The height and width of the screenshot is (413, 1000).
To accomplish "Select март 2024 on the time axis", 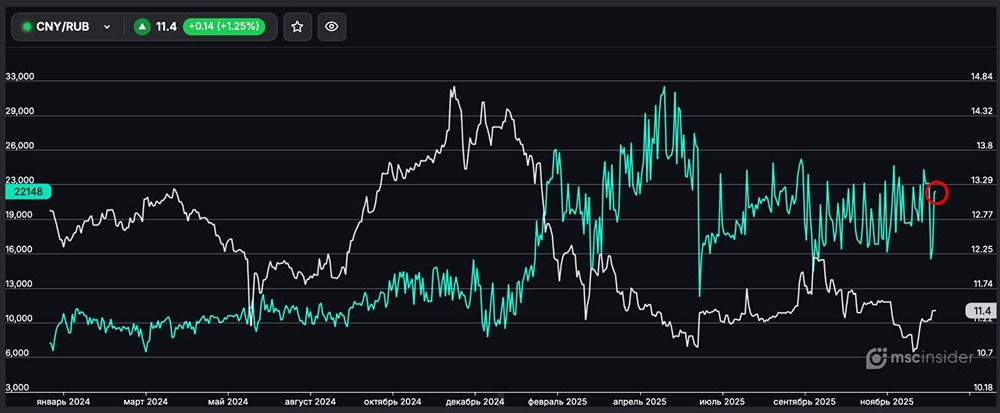I will click(x=145, y=402).
